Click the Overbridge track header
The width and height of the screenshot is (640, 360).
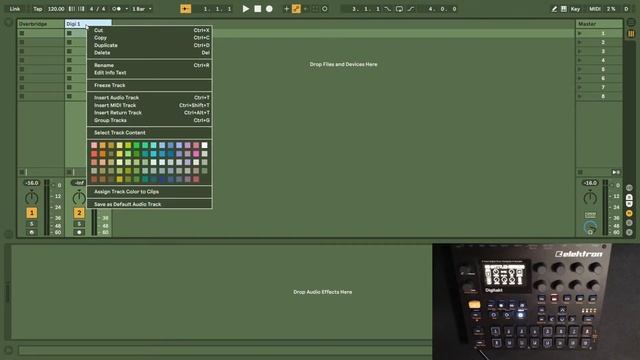click(x=40, y=24)
